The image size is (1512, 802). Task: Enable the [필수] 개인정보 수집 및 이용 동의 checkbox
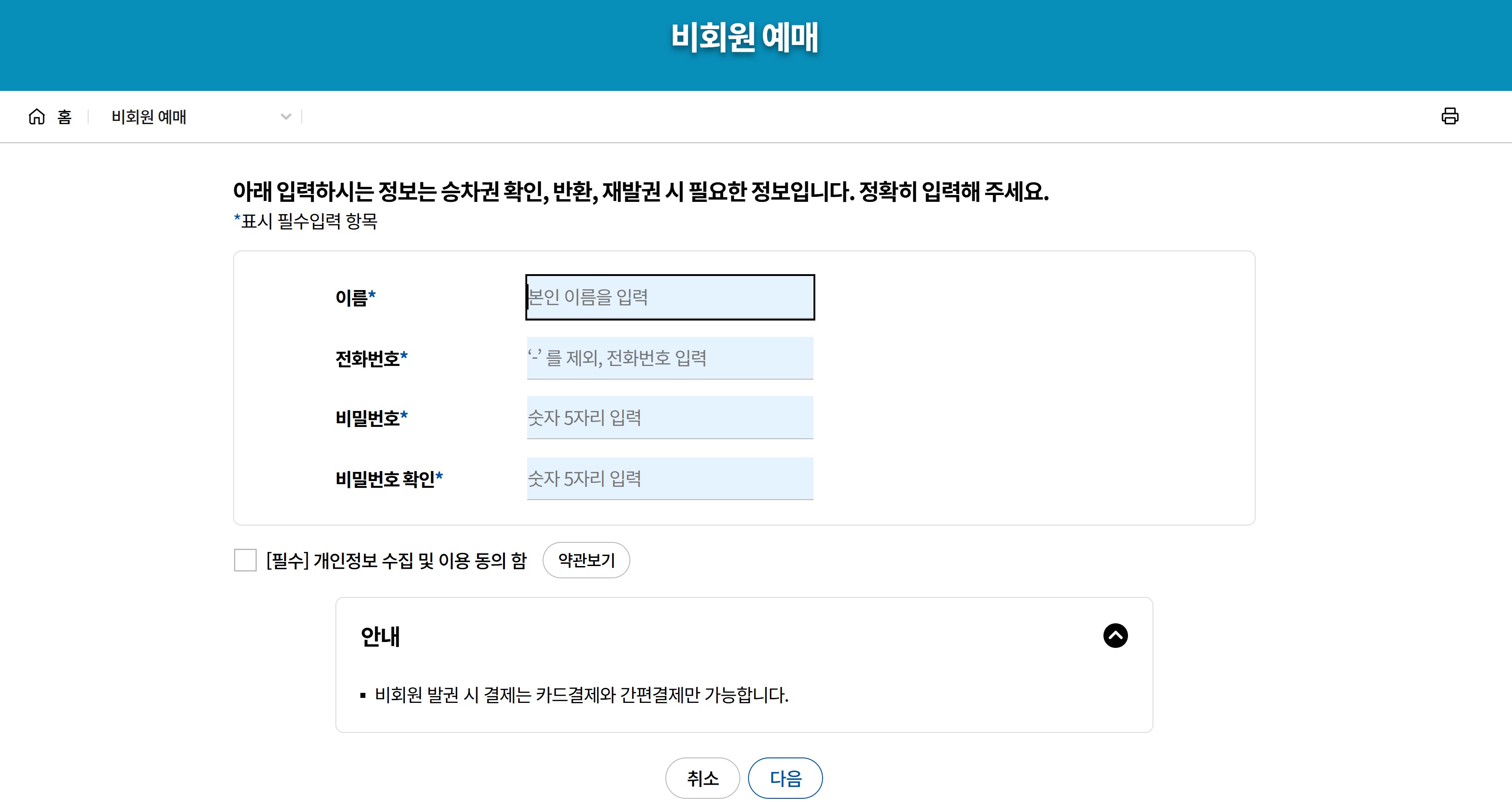tap(246, 560)
